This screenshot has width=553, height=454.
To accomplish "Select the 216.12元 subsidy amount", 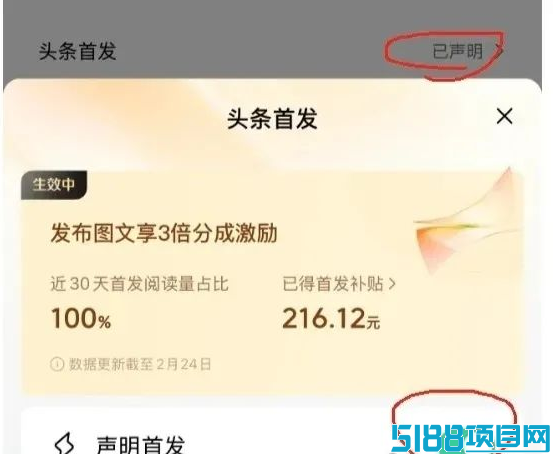I will [x=331, y=319].
